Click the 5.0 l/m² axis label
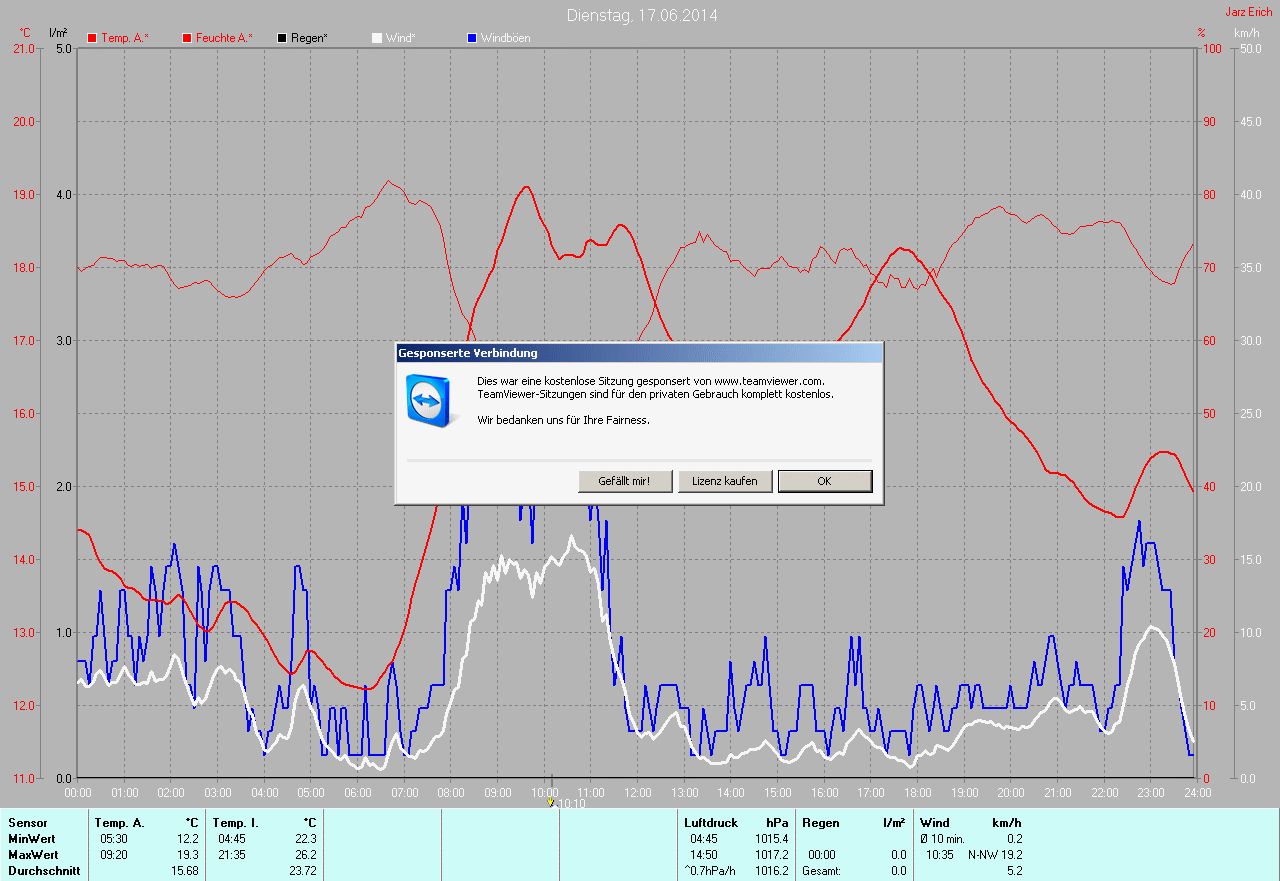Screen dimensions: 1280x881 [x=62, y=49]
